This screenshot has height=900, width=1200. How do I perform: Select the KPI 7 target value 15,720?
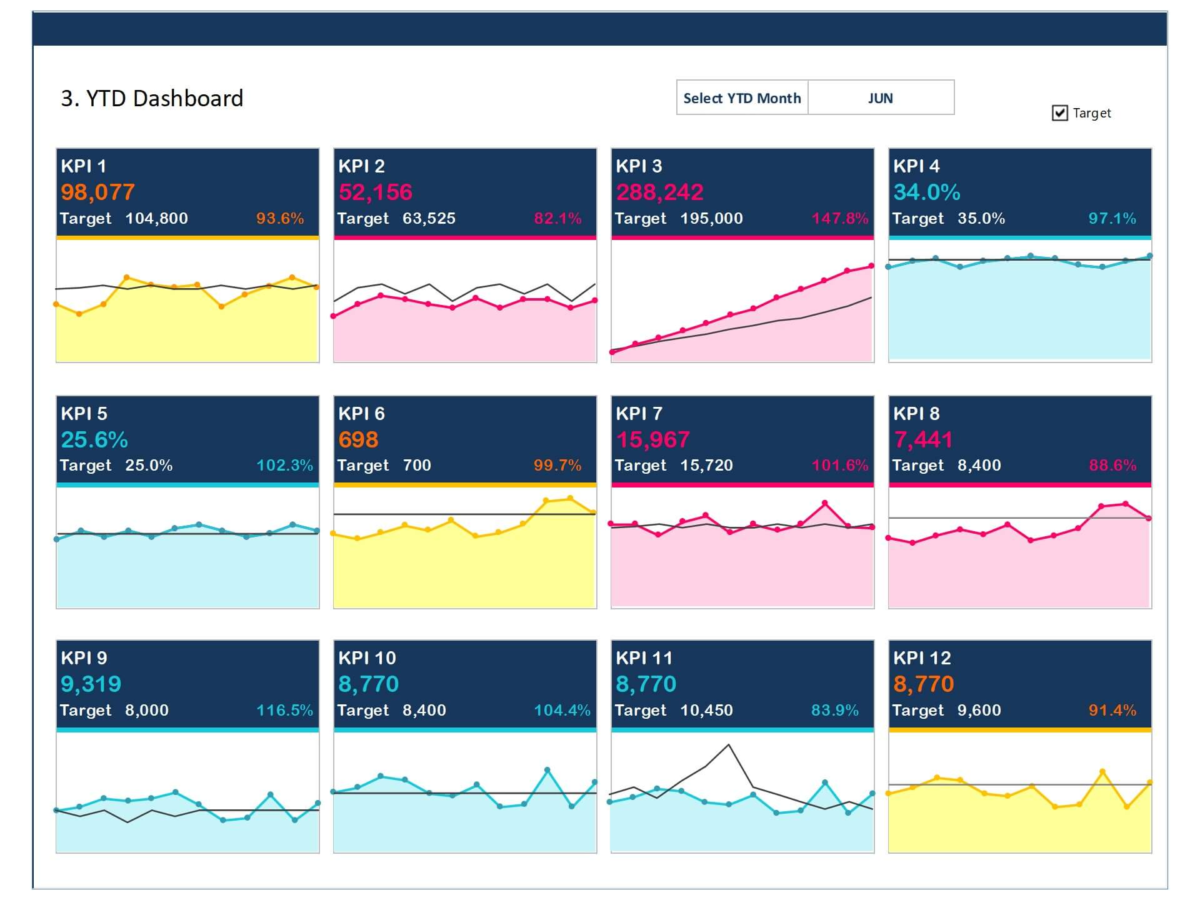point(706,465)
